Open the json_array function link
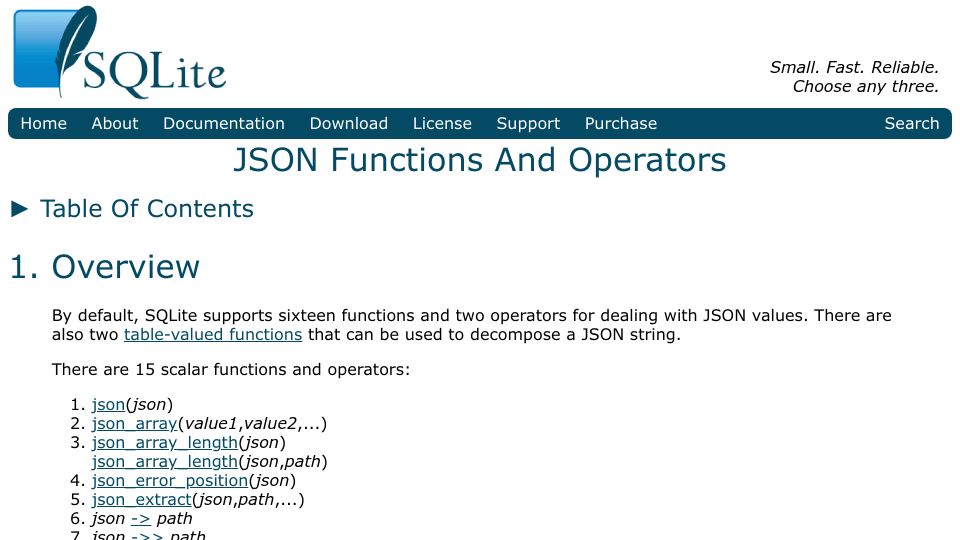The image size is (960, 540). (135, 424)
